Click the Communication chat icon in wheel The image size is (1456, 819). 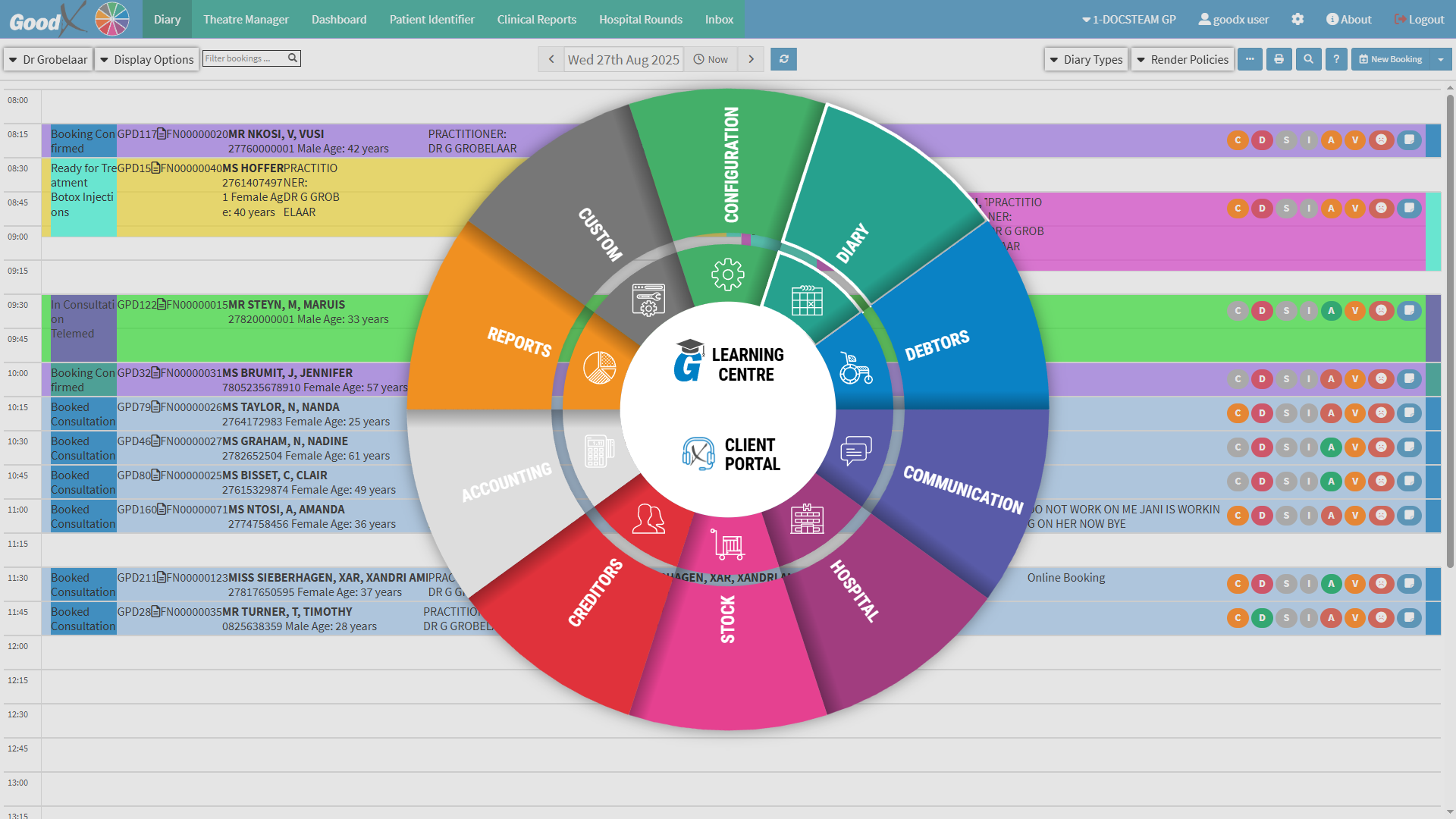(x=855, y=450)
